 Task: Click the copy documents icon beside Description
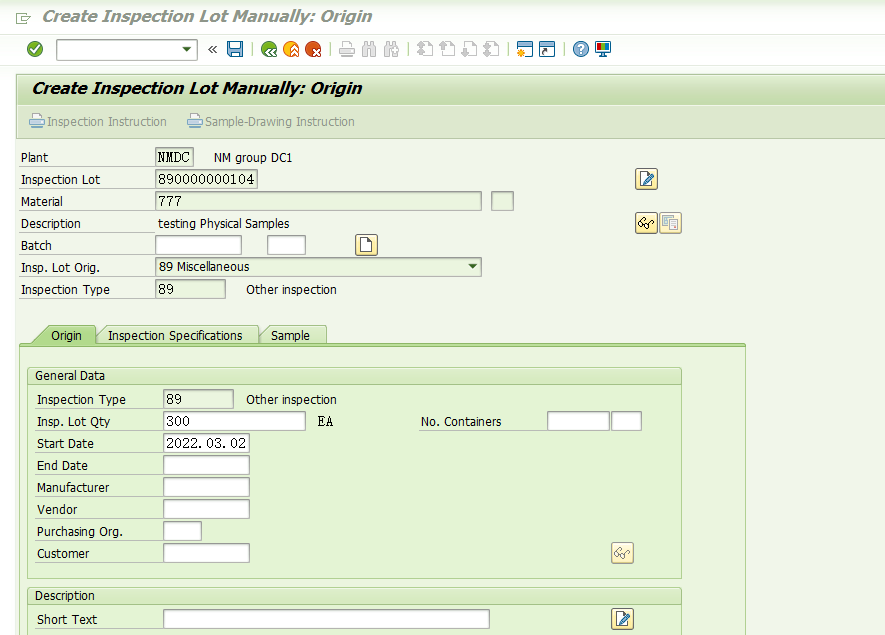pos(671,223)
